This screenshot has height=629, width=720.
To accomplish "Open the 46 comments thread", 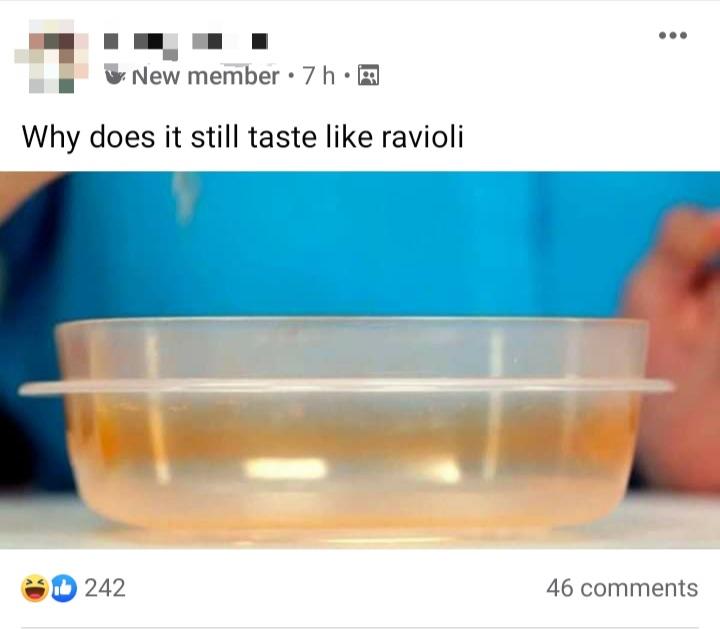I will [622, 588].
